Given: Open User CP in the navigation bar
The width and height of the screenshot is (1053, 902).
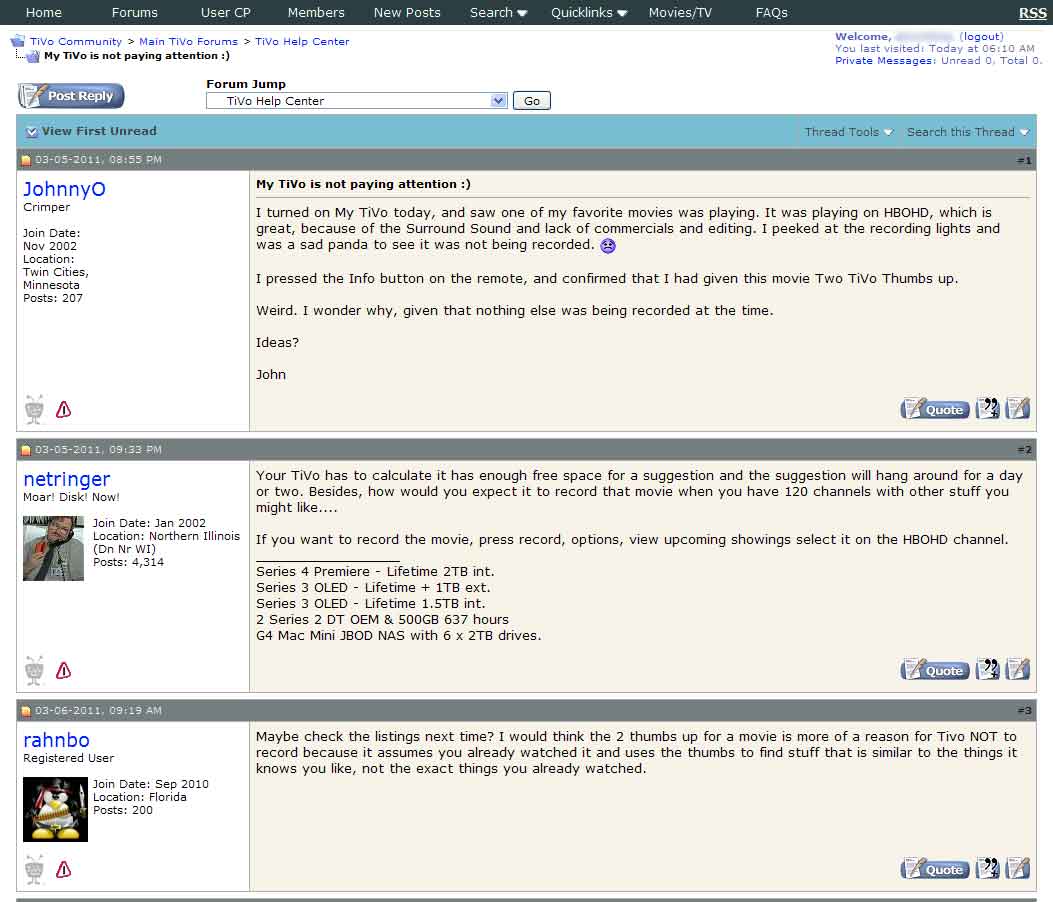Looking at the screenshot, I should (x=226, y=13).
